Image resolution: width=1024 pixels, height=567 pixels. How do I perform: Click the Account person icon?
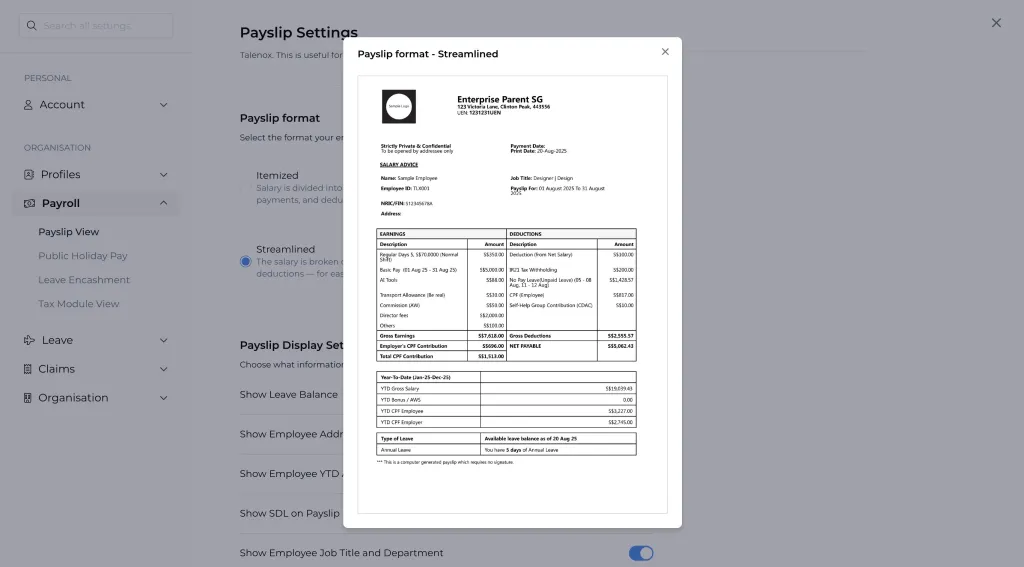[30, 105]
